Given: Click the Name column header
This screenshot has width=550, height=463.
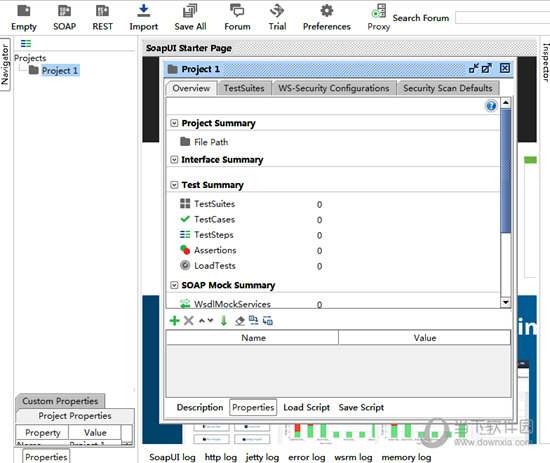Looking at the screenshot, I should tap(253, 338).
